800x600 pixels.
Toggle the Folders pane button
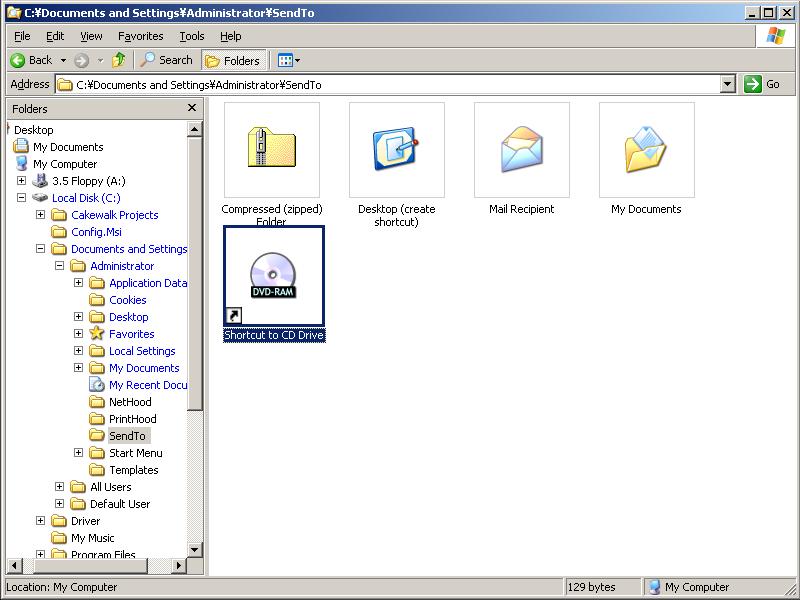233,61
